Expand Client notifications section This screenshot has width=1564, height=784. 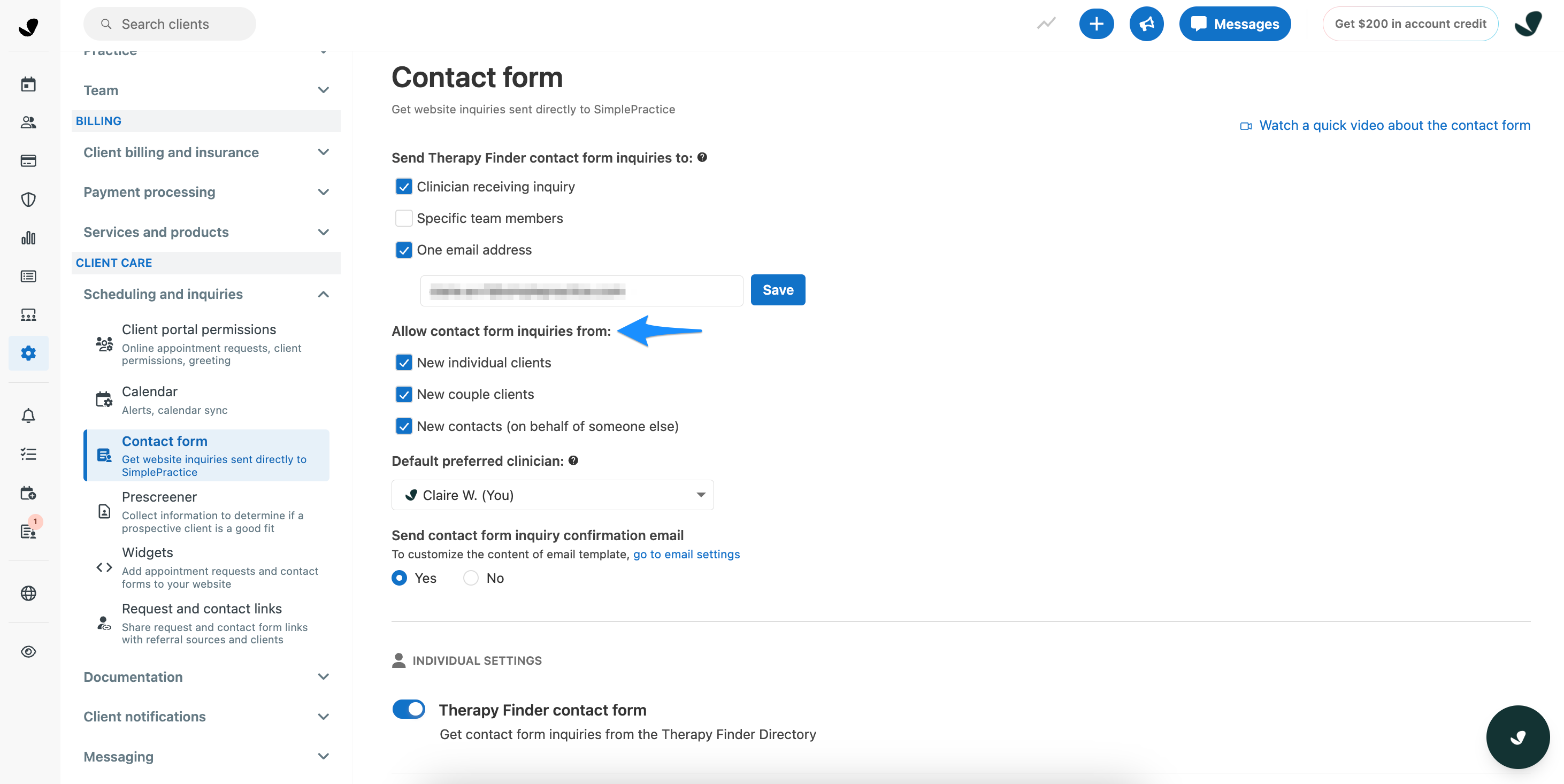[206, 717]
